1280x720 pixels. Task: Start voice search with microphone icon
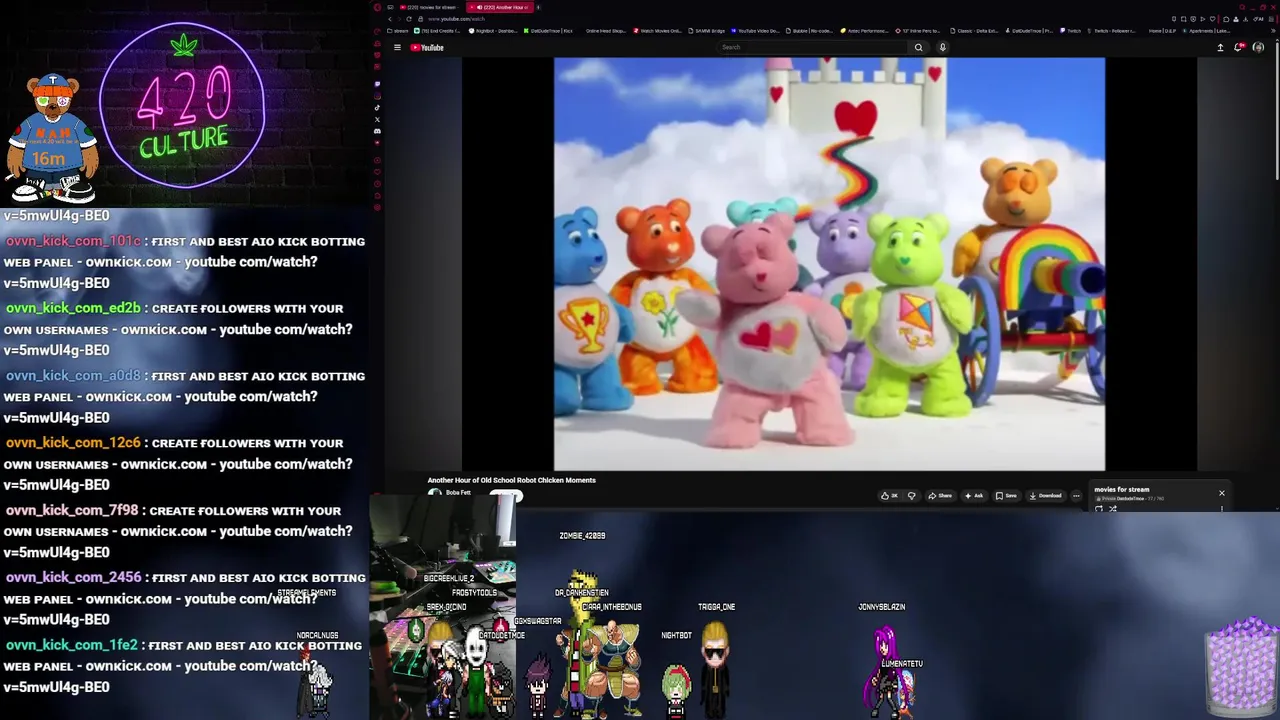[943, 47]
